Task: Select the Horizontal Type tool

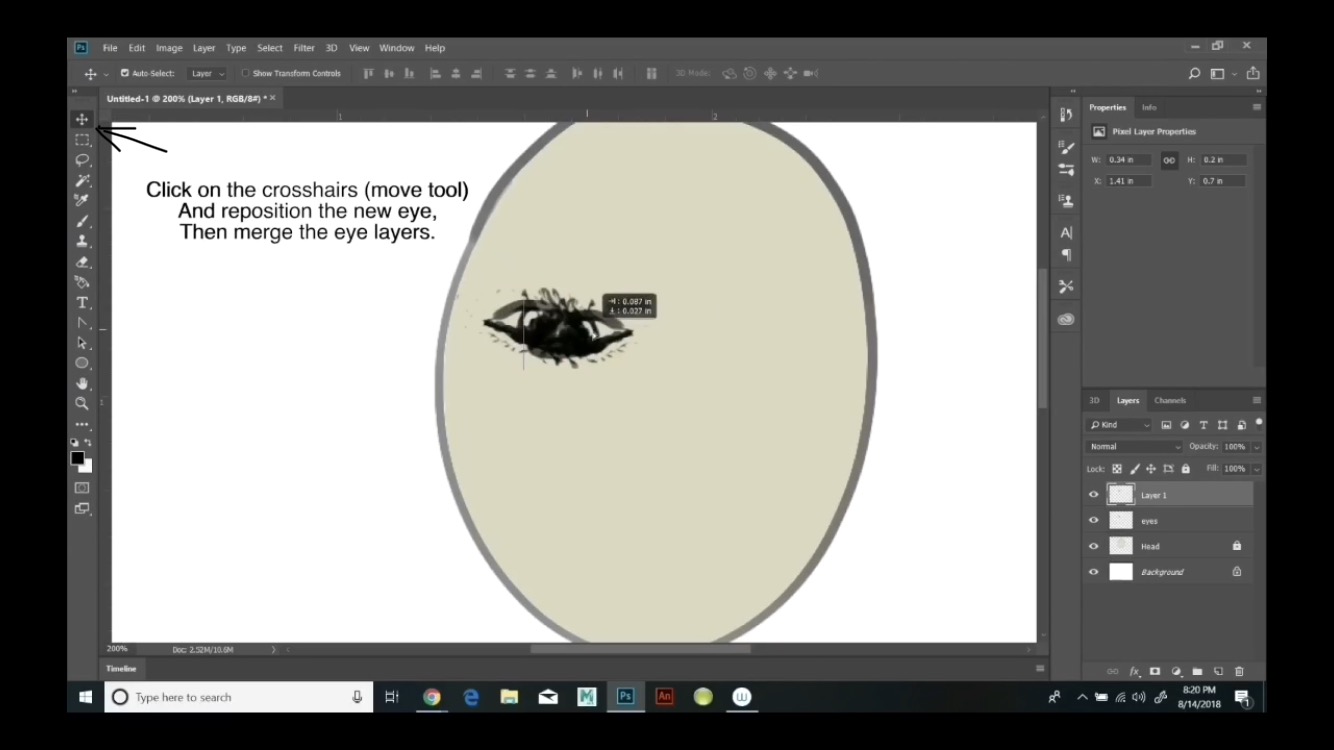Action: coord(82,304)
